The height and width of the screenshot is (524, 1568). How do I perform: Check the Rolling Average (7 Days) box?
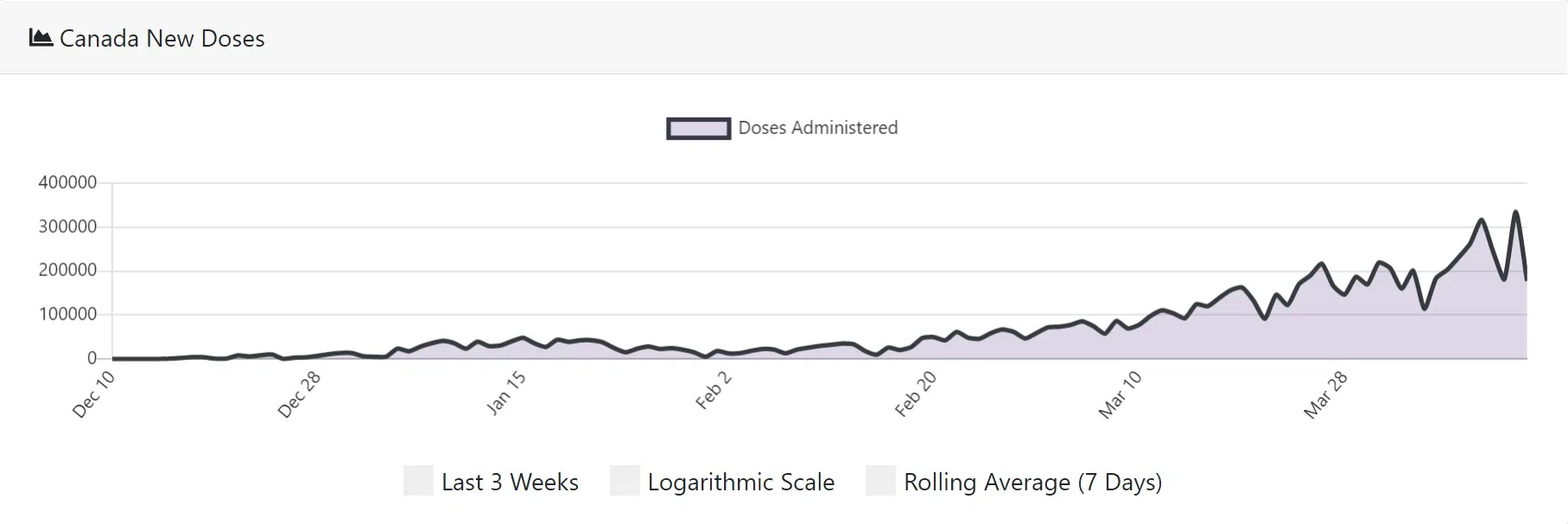(x=880, y=481)
